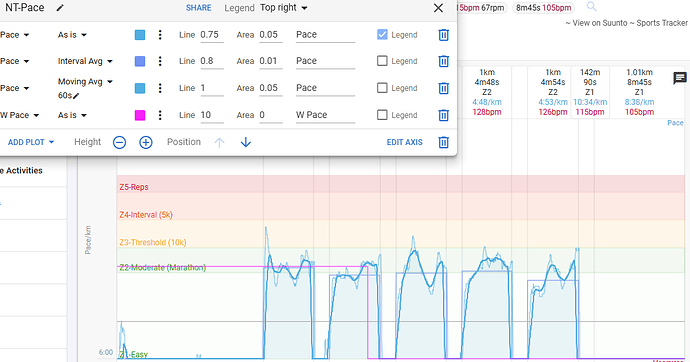Image resolution: width=690 pixels, height=362 pixels.
Task: Close the NT-Pace settings panel
Action: [438, 8]
